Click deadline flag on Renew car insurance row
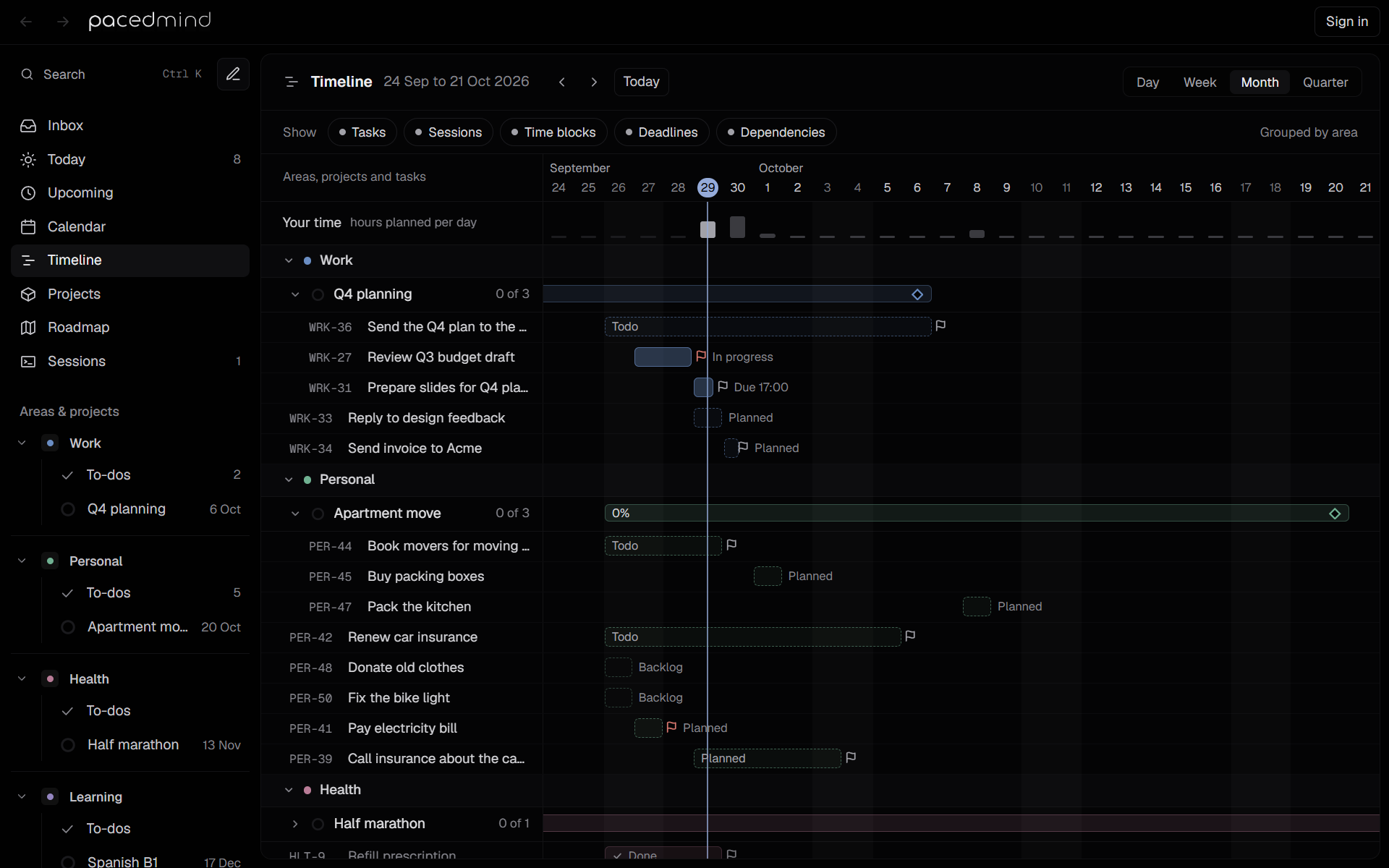 (x=910, y=636)
